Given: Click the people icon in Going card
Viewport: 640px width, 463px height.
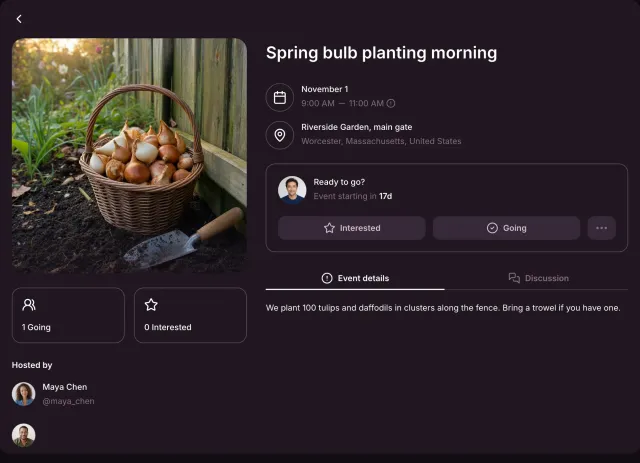Looking at the screenshot, I should (29, 305).
